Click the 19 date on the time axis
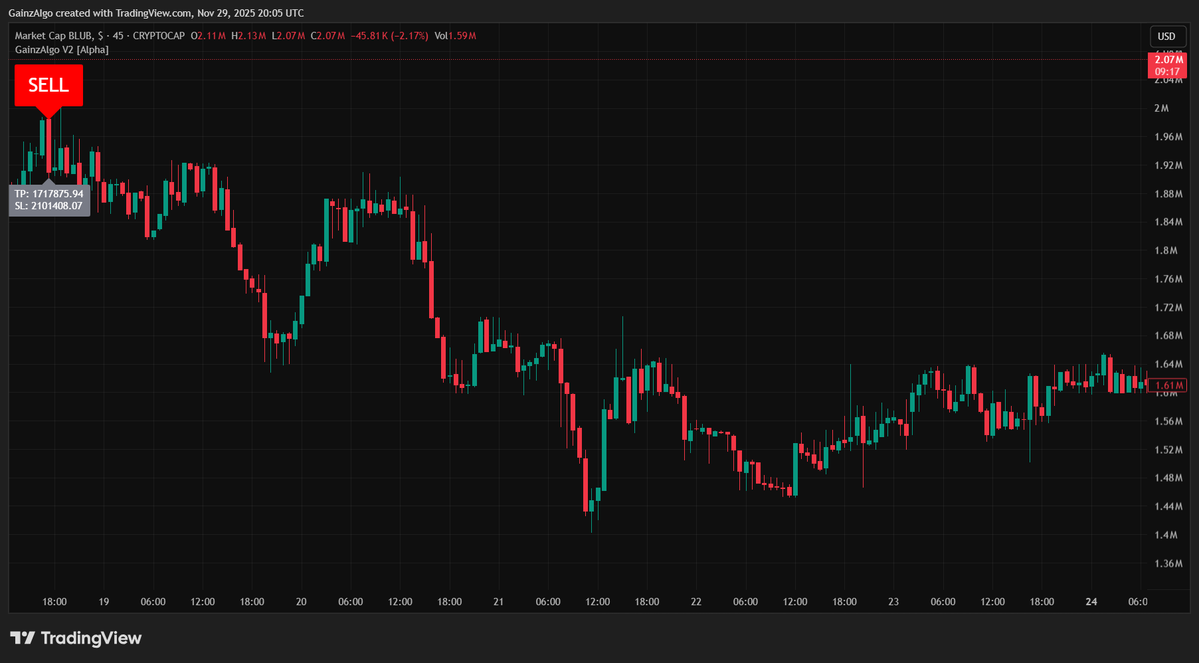1199x663 pixels. 103,602
